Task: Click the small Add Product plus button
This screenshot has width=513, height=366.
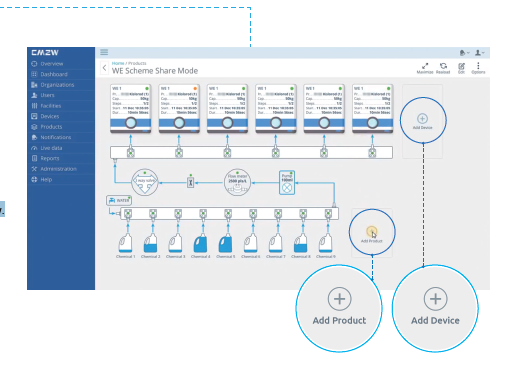Action: click(x=371, y=231)
